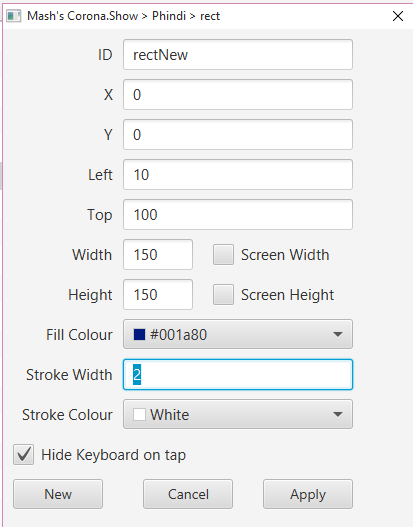This screenshot has width=413, height=527.
Task: Focus the ID field containing rectNew
Action: pos(238,54)
